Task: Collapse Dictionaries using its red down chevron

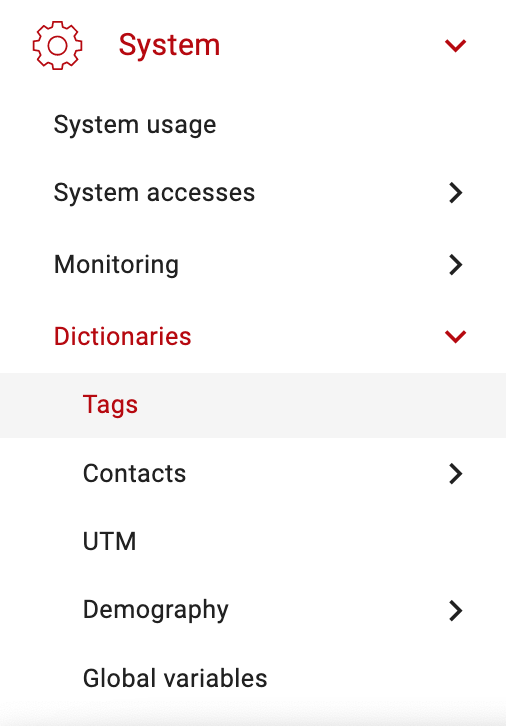Action: click(456, 337)
